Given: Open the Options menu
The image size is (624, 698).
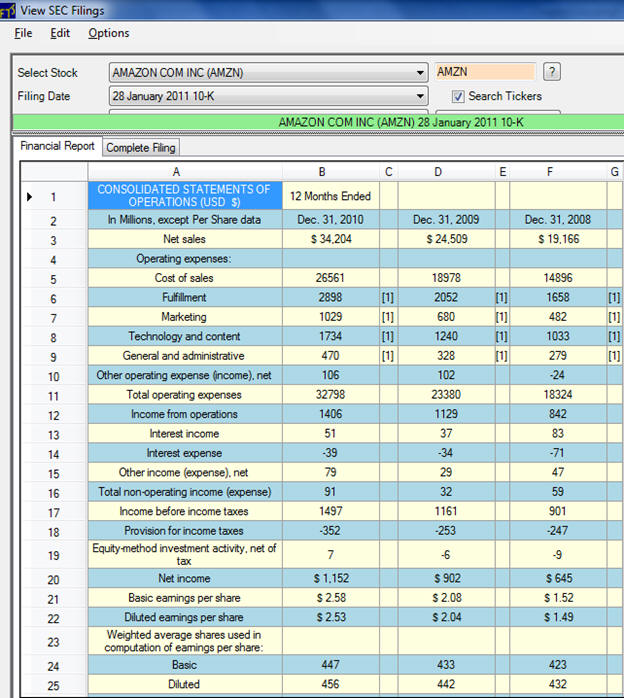Looking at the screenshot, I should pyautogui.click(x=109, y=33).
